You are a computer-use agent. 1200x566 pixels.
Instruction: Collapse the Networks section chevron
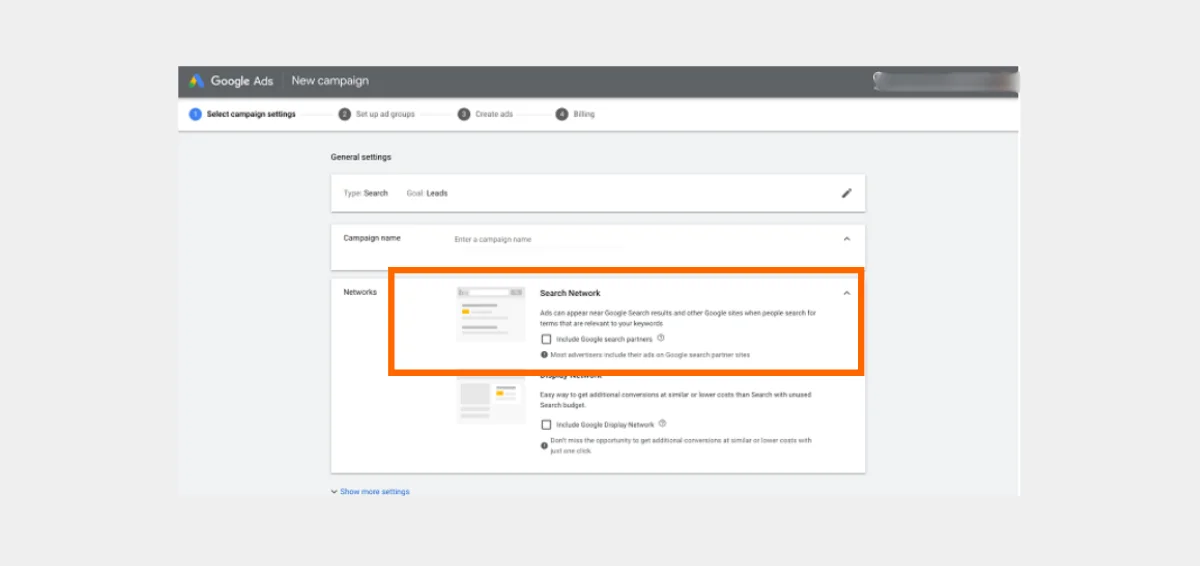tap(847, 293)
